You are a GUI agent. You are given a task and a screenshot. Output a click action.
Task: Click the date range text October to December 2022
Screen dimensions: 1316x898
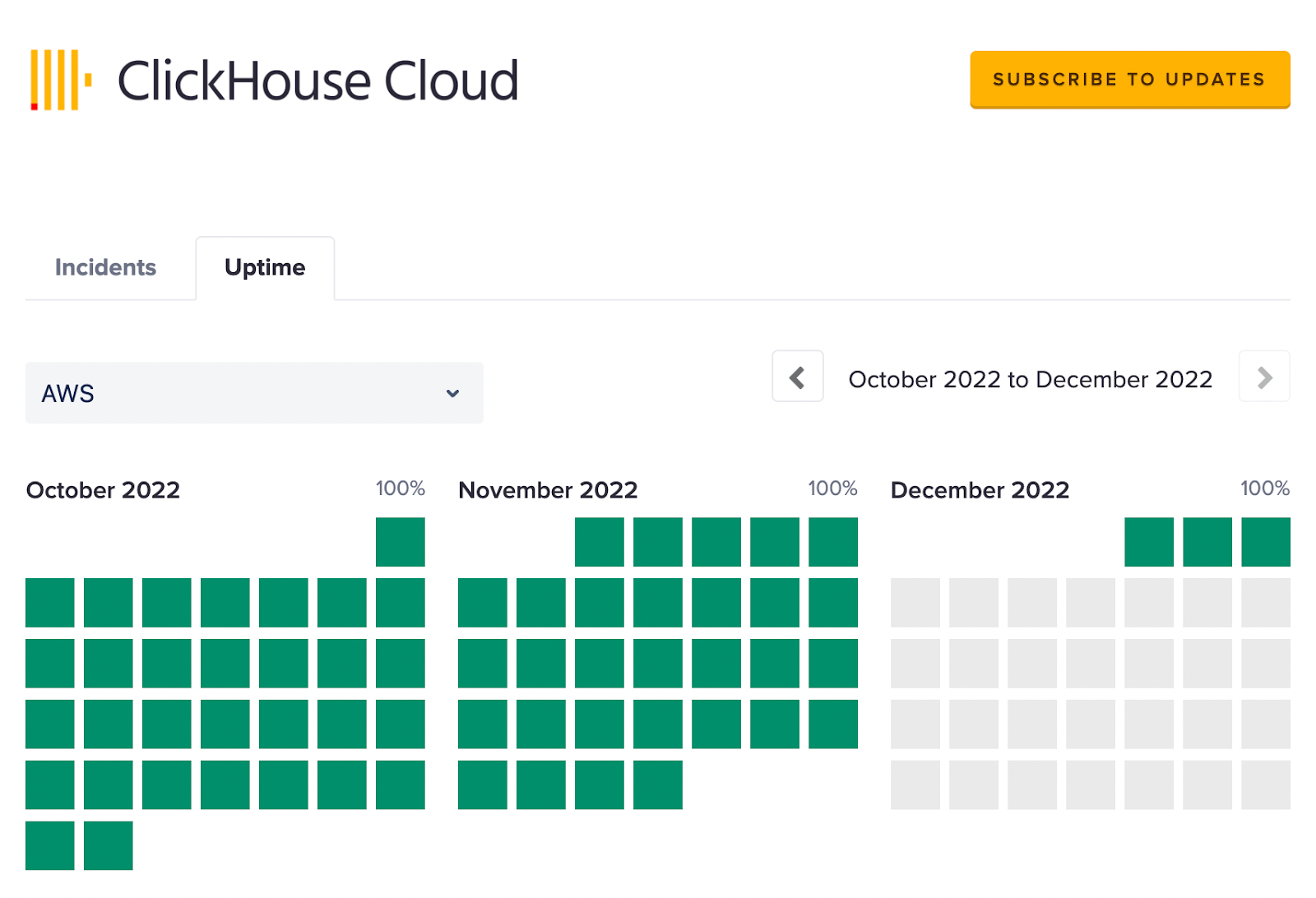point(1031,379)
